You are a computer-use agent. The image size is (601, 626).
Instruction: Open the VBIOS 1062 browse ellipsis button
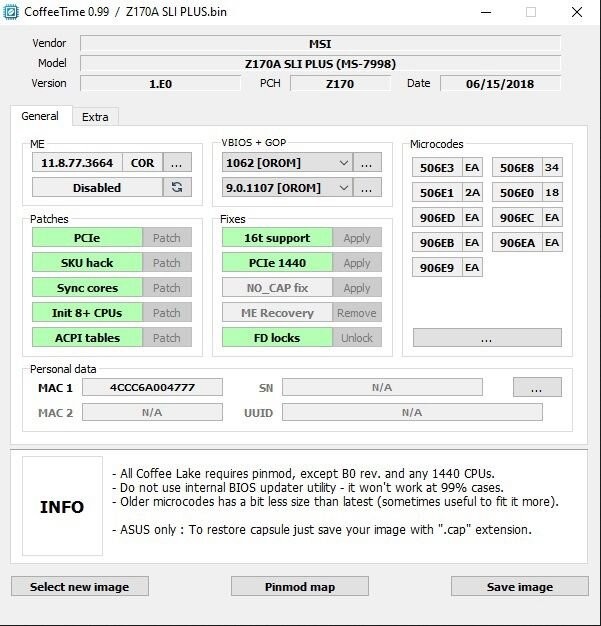[x=367, y=162]
